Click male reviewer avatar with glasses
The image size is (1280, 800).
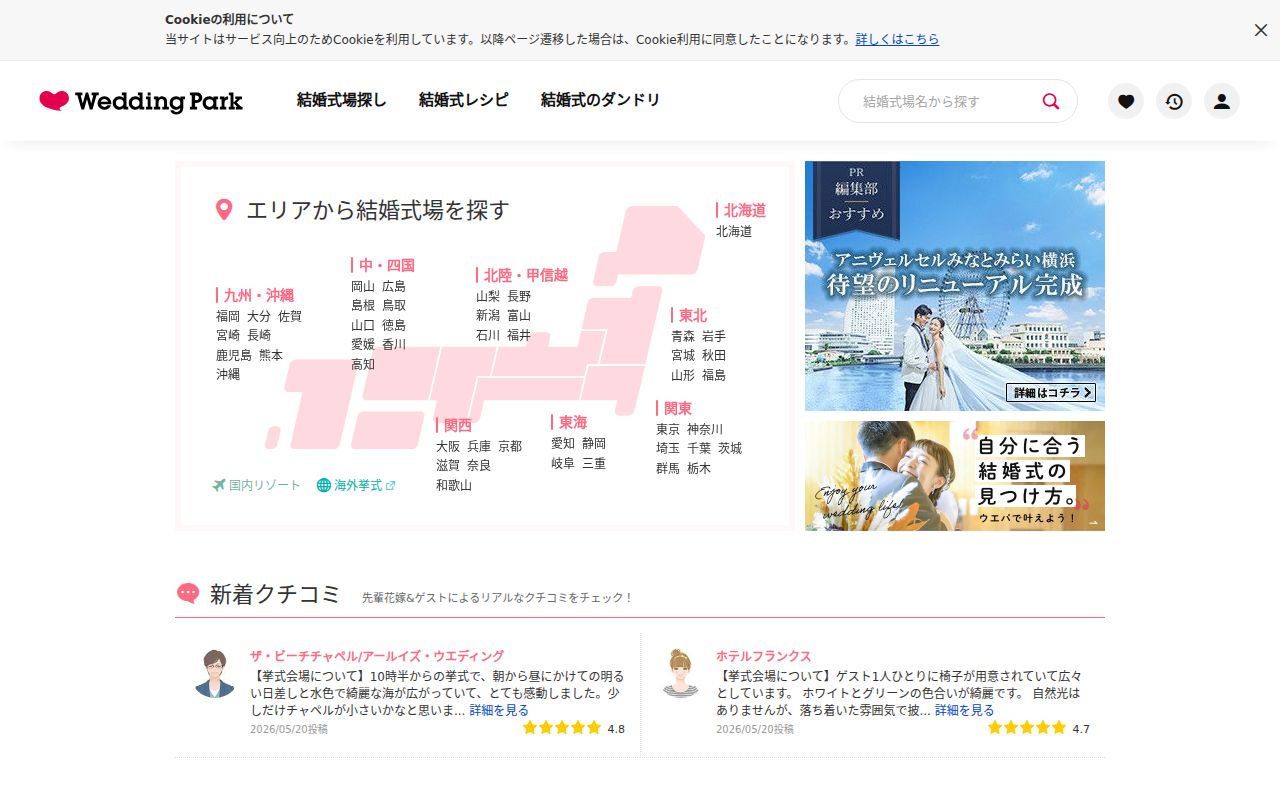214,673
